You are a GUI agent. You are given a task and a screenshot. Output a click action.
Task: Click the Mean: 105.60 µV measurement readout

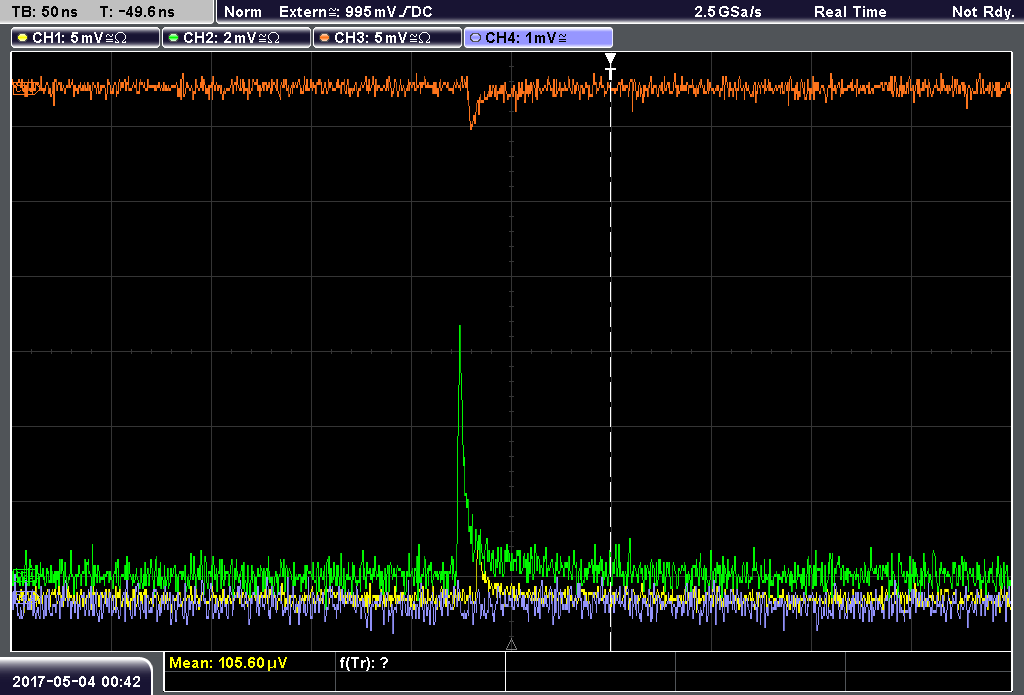pyautogui.click(x=228, y=663)
